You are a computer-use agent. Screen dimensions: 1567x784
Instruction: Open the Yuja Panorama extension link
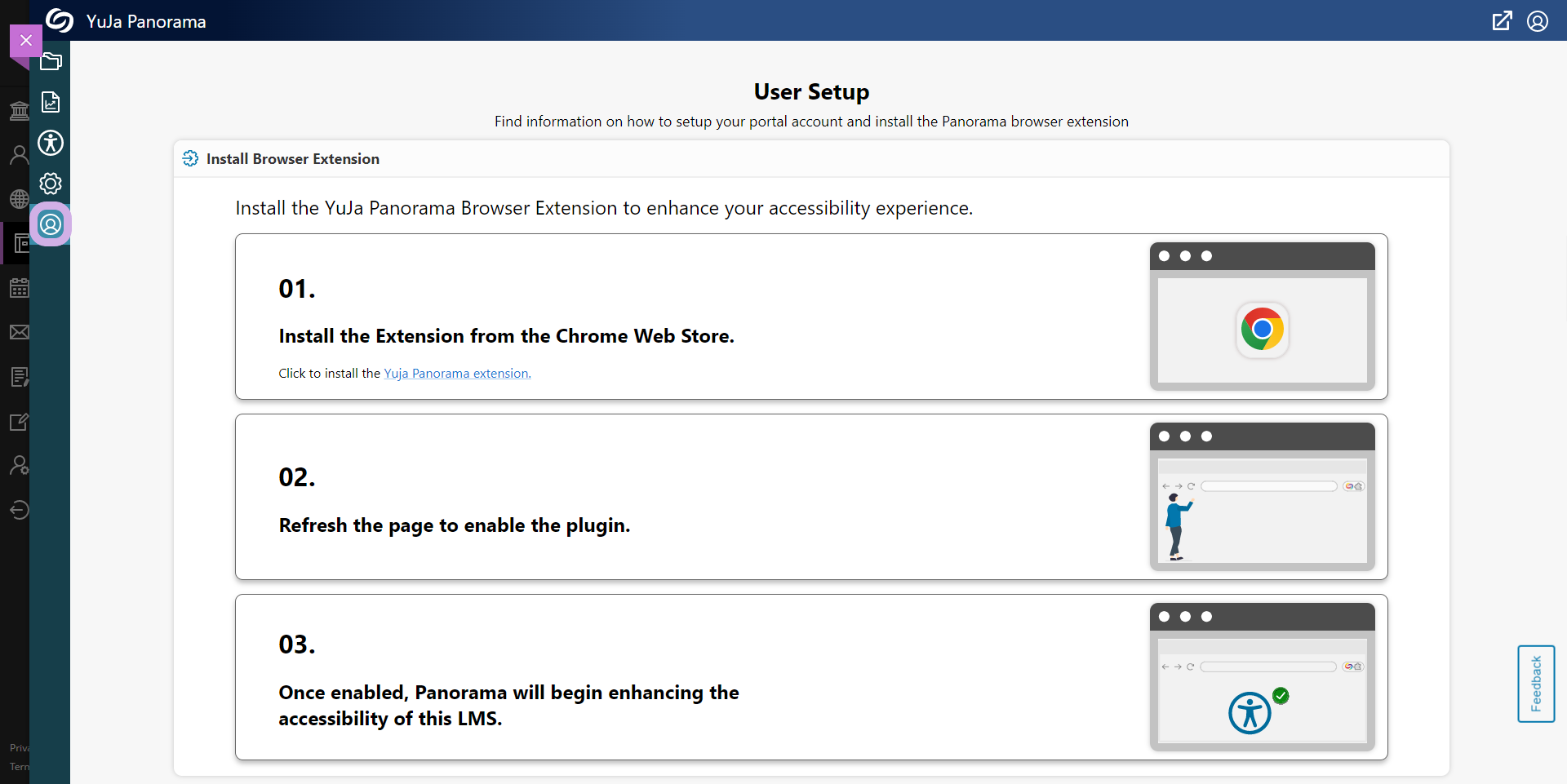pos(457,374)
